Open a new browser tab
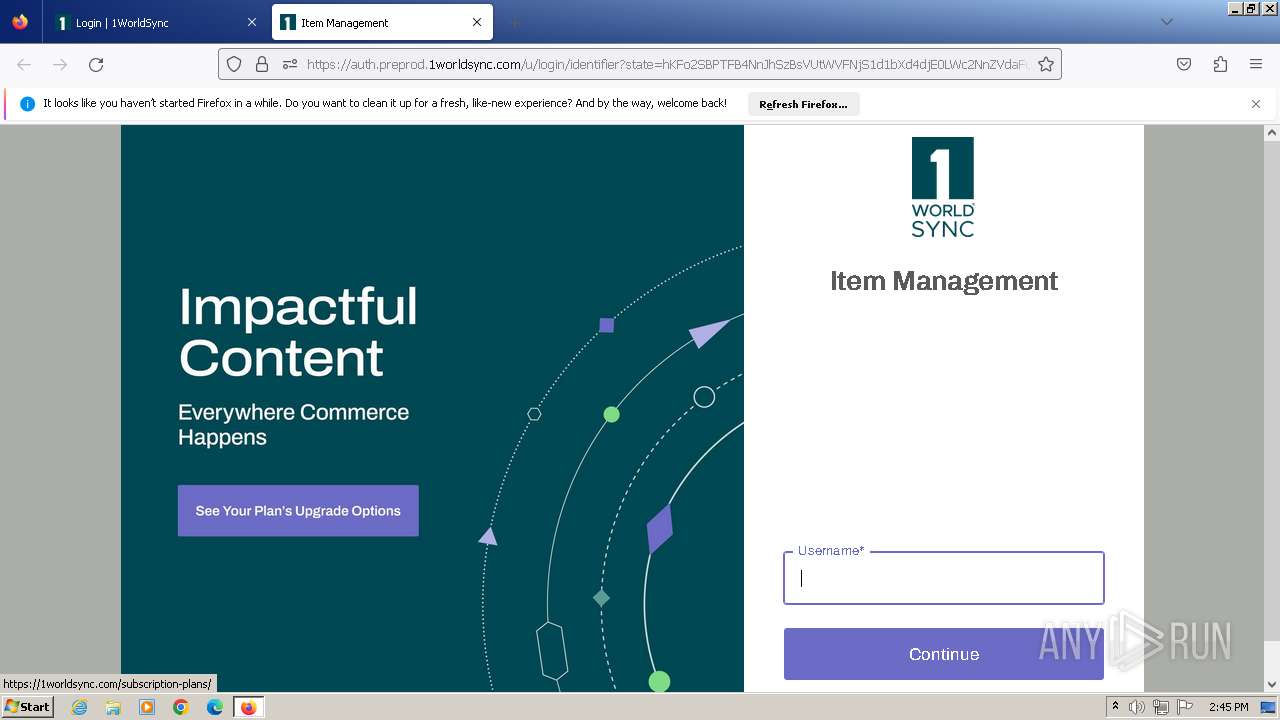 pyautogui.click(x=514, y=22)
